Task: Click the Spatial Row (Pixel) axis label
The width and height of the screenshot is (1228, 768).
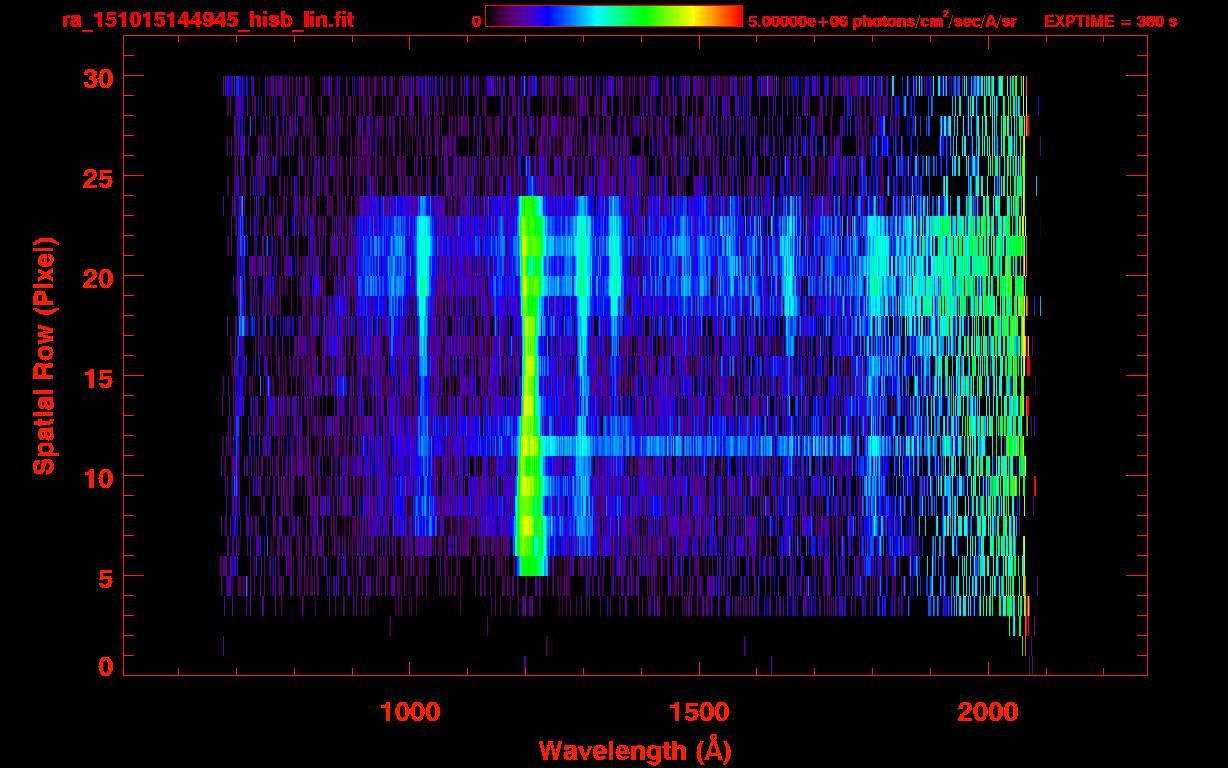Action: click(44, 355)
